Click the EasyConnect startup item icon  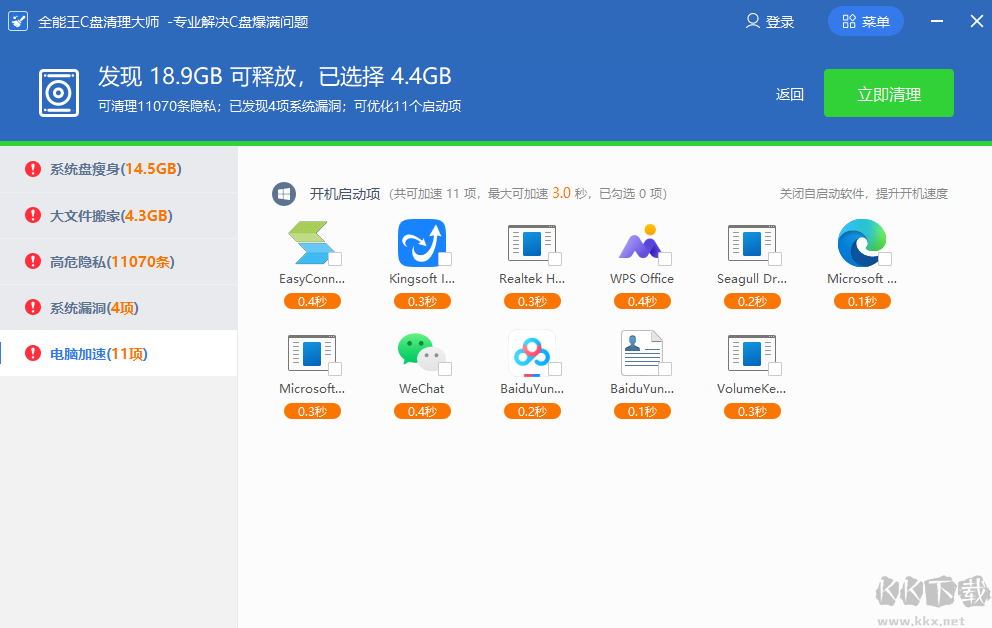[x=311, y=243]
